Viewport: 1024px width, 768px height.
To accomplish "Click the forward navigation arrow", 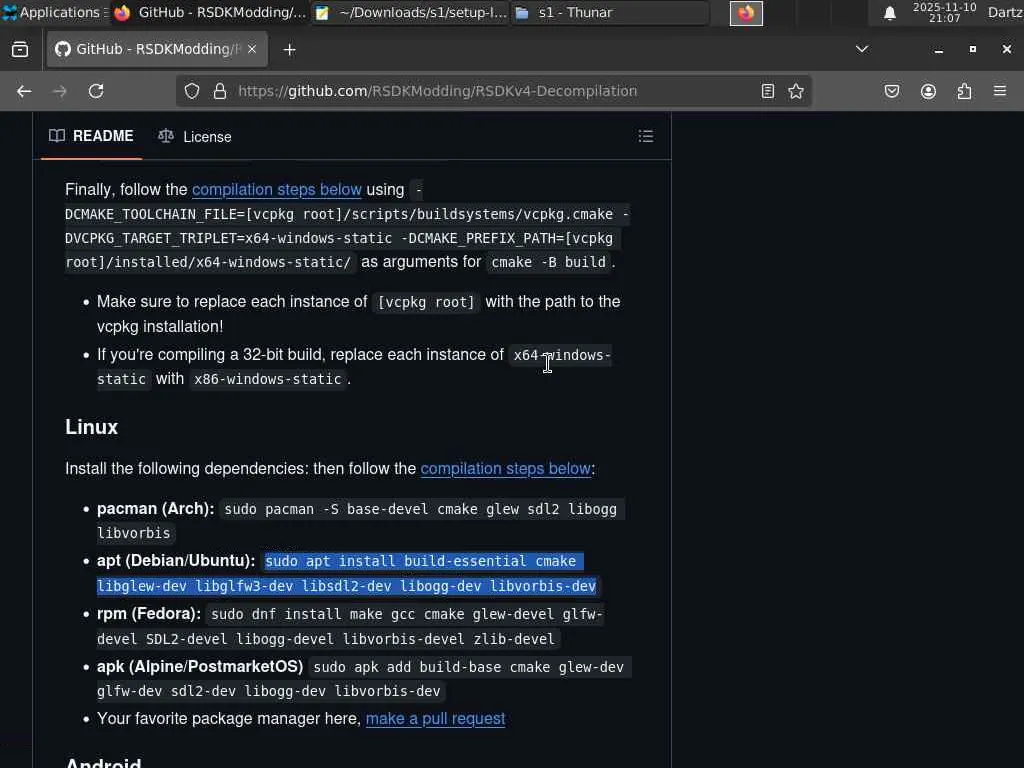I will tap(59, 91).
